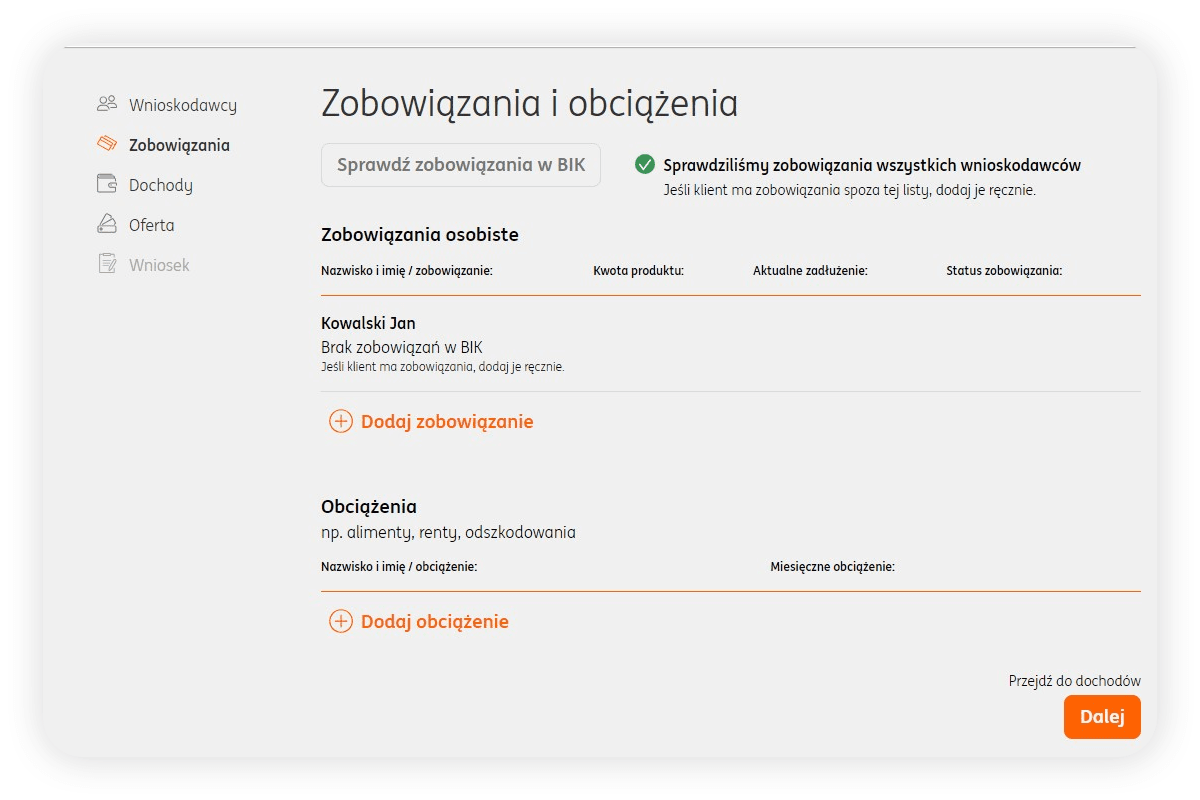The width and height of the screenshot is (1200, 800).
Task: Click the plus icon beside Dodaj obciążenie
Action: pyautogui.click(x=341, y=621)
